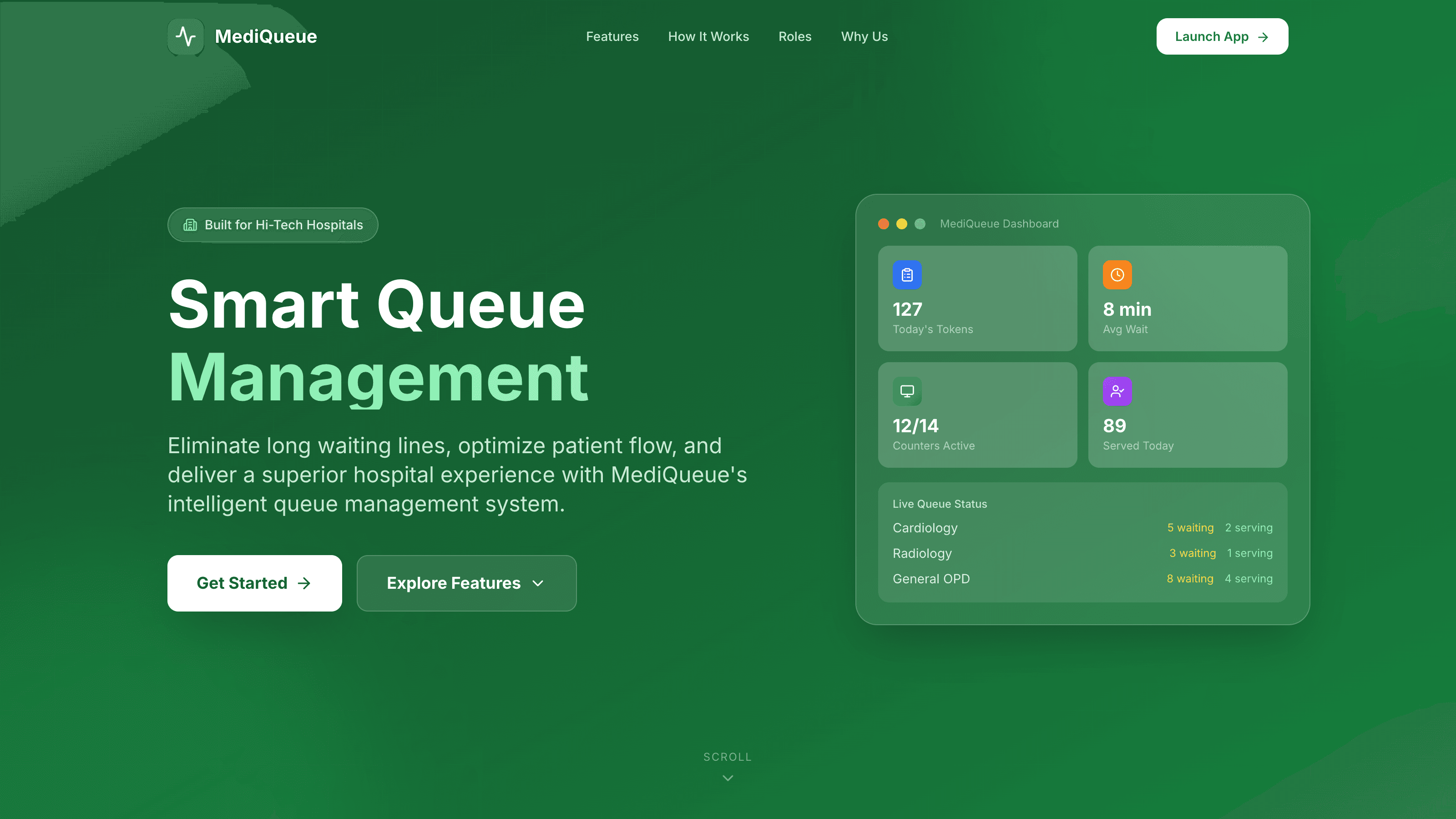
Task: Click the Served Today label
Action: (x=1138, y=445)
